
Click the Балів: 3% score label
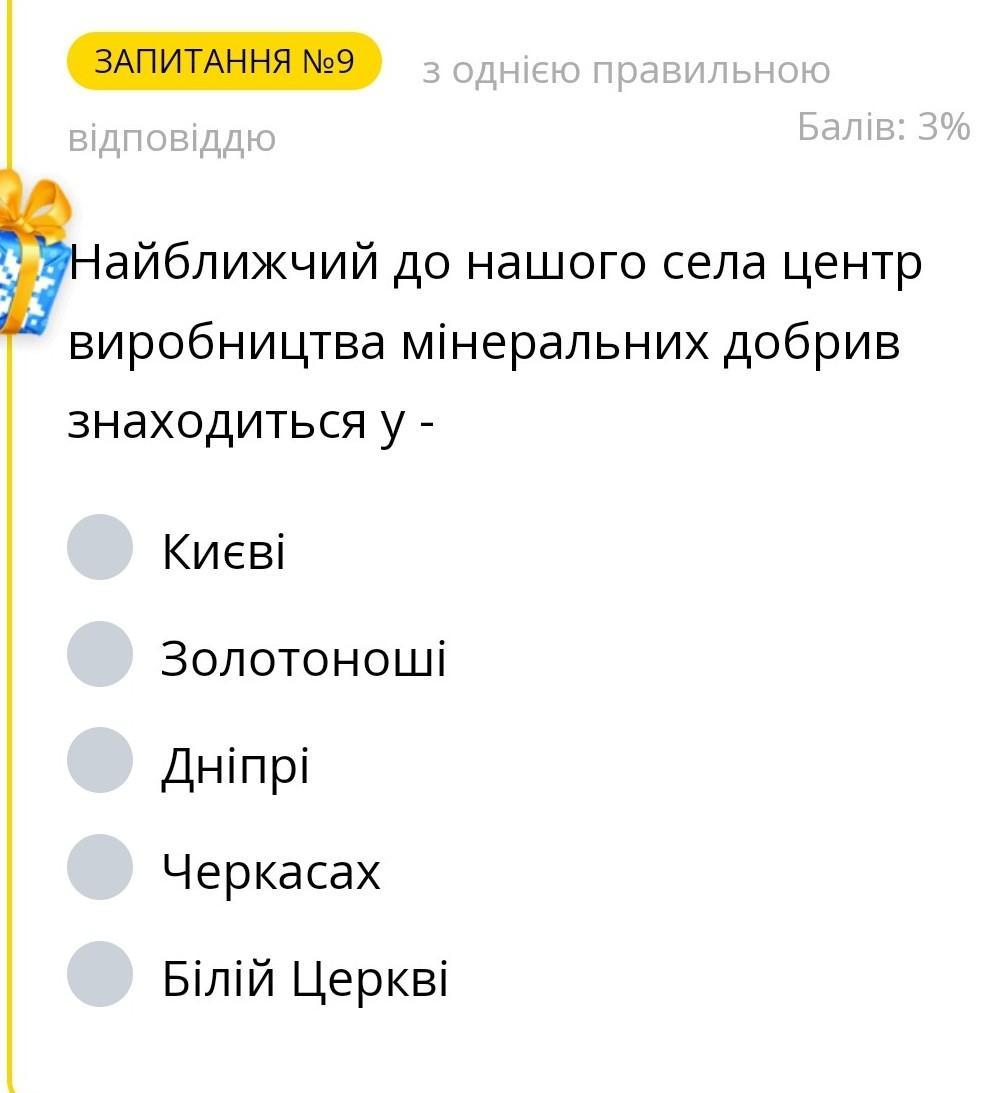(883, 127)
